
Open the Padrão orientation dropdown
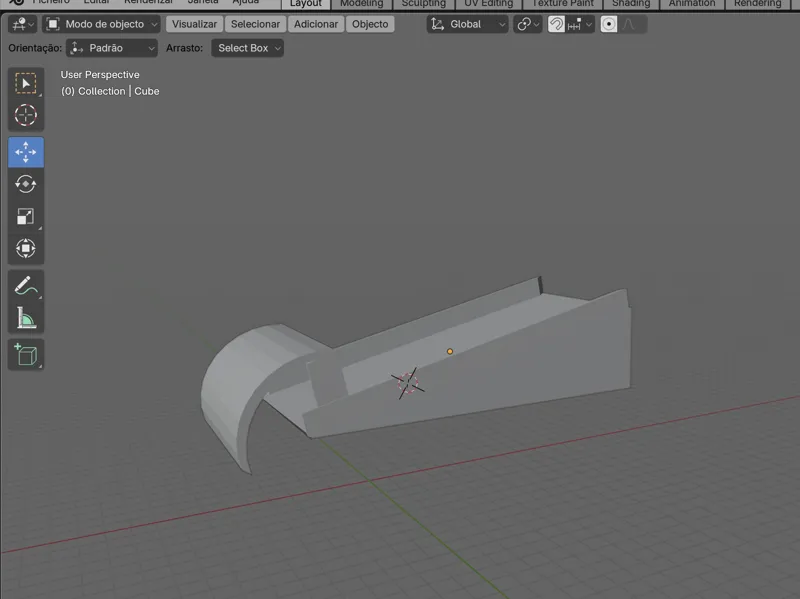[112, 48]
